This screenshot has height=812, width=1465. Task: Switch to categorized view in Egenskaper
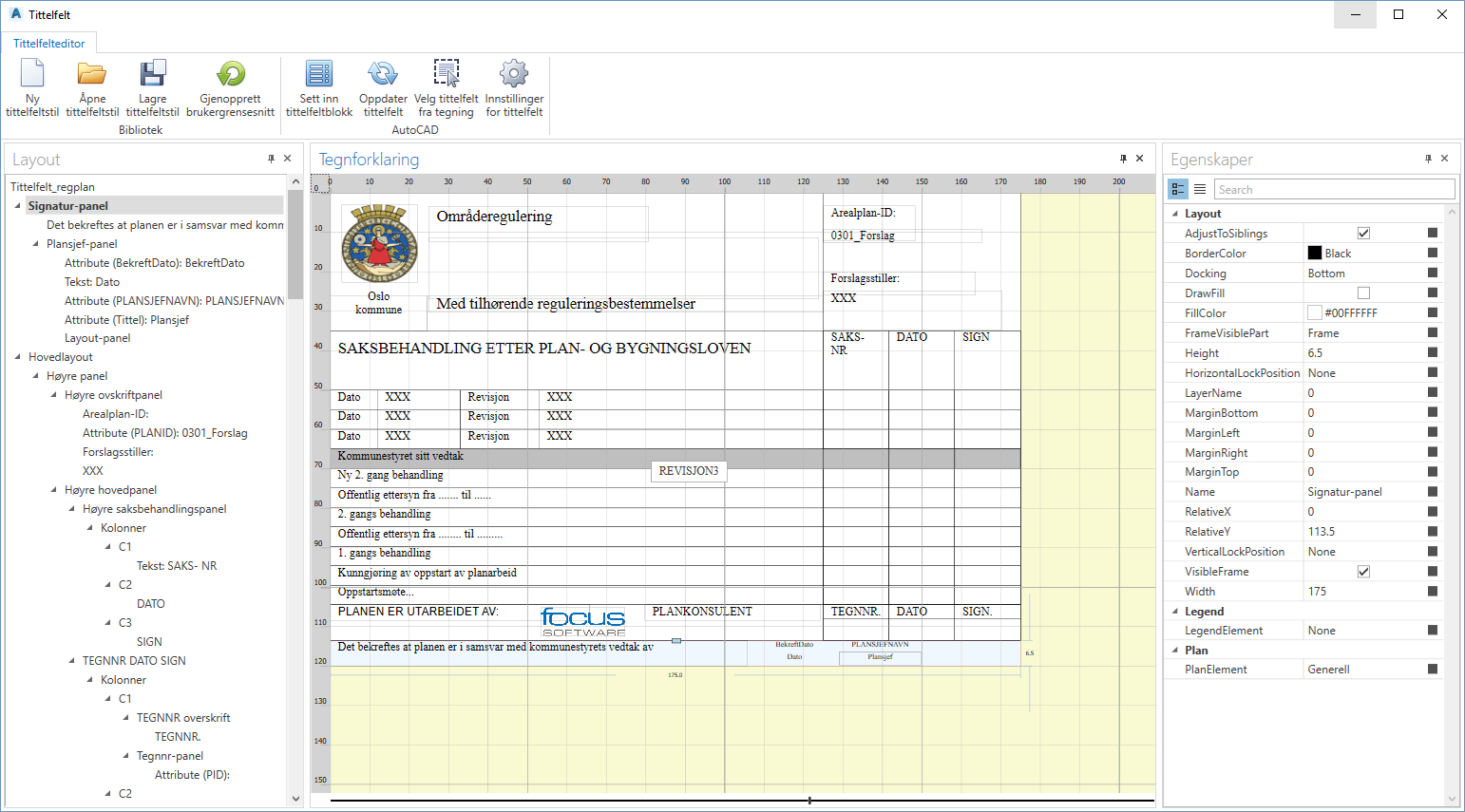1178,189
